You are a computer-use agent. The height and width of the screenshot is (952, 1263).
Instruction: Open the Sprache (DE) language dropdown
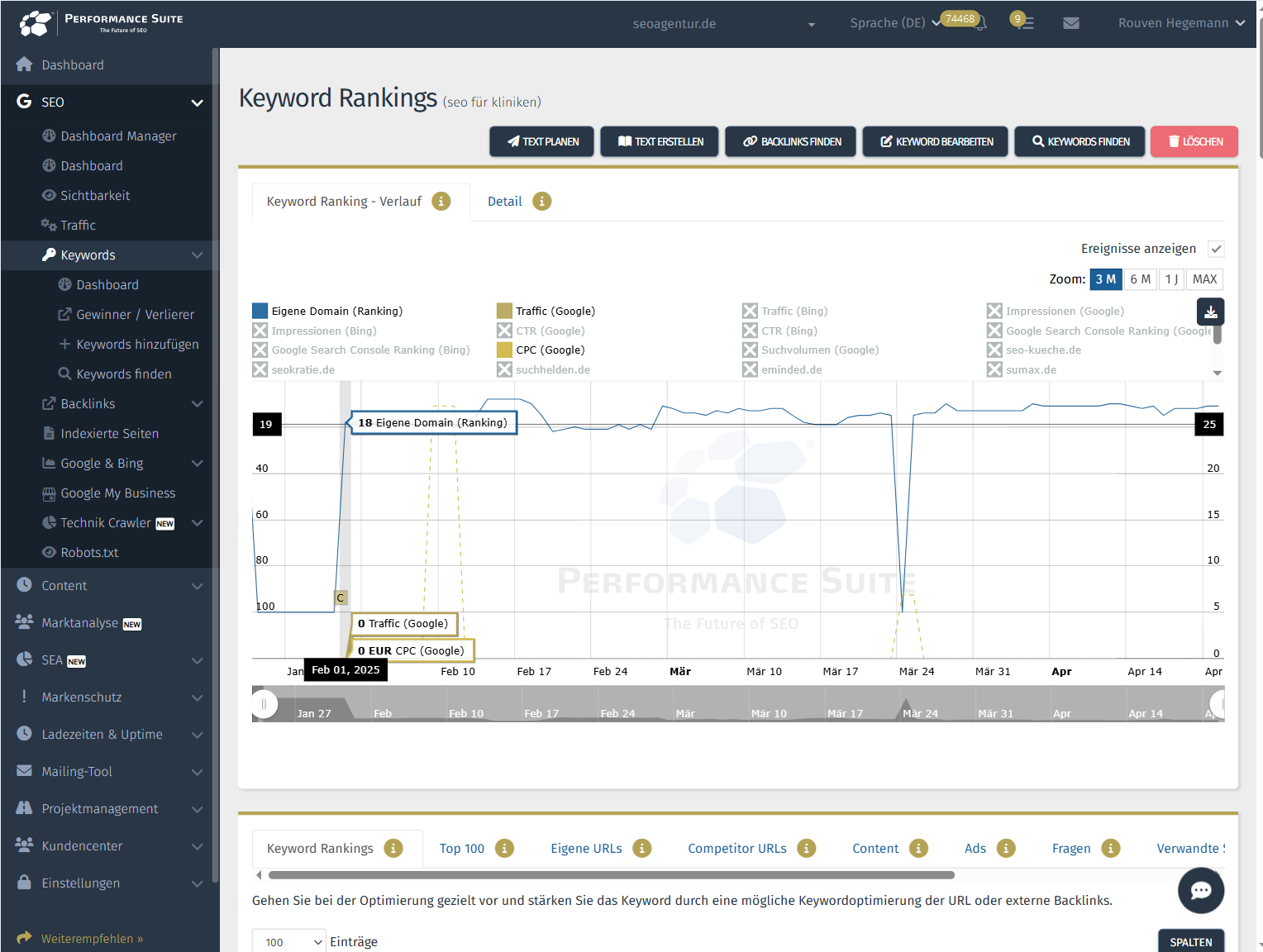coord(895,23)
